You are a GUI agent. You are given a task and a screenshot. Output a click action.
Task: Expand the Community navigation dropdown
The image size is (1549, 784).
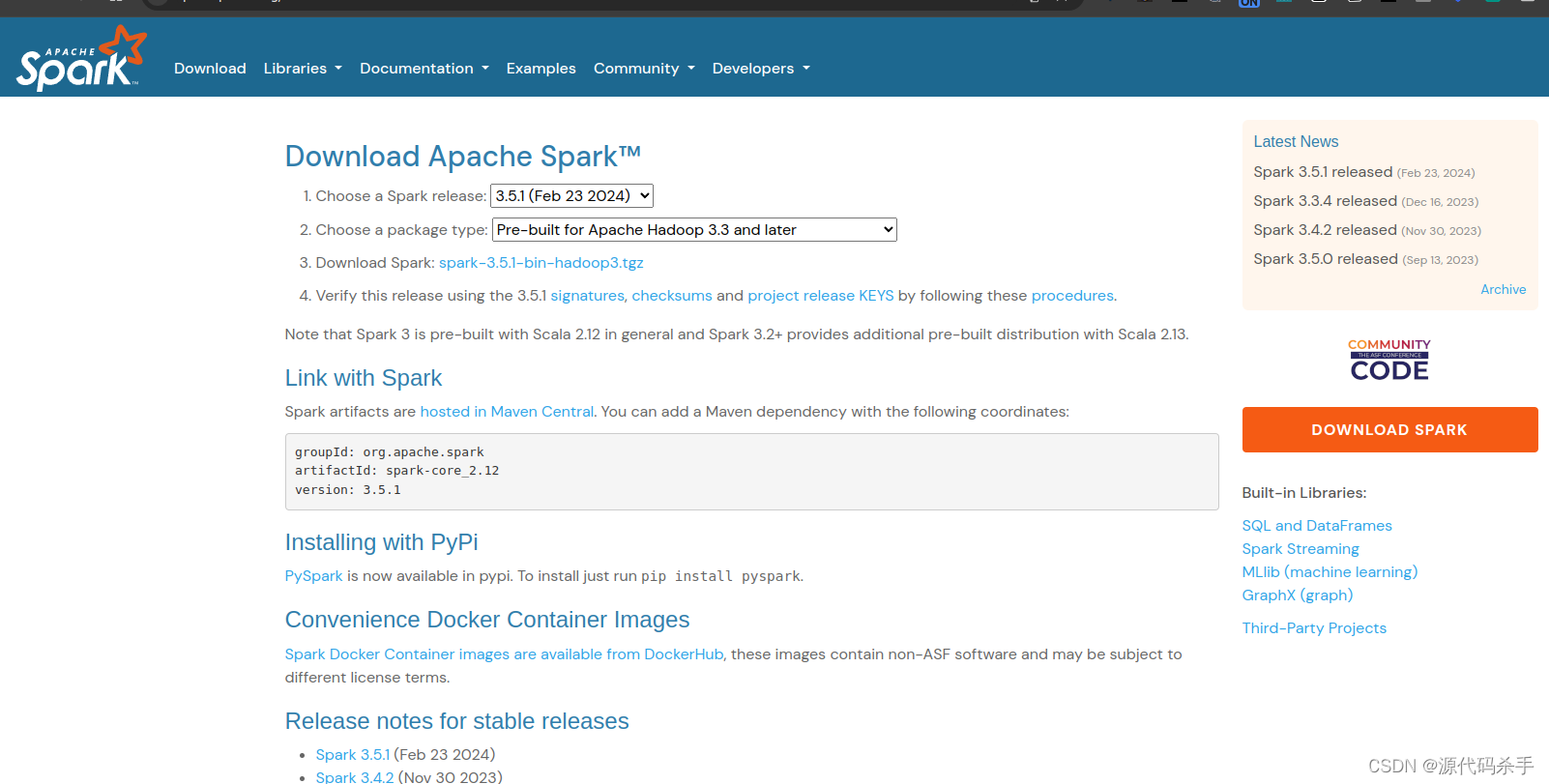(x=644, y=69)
